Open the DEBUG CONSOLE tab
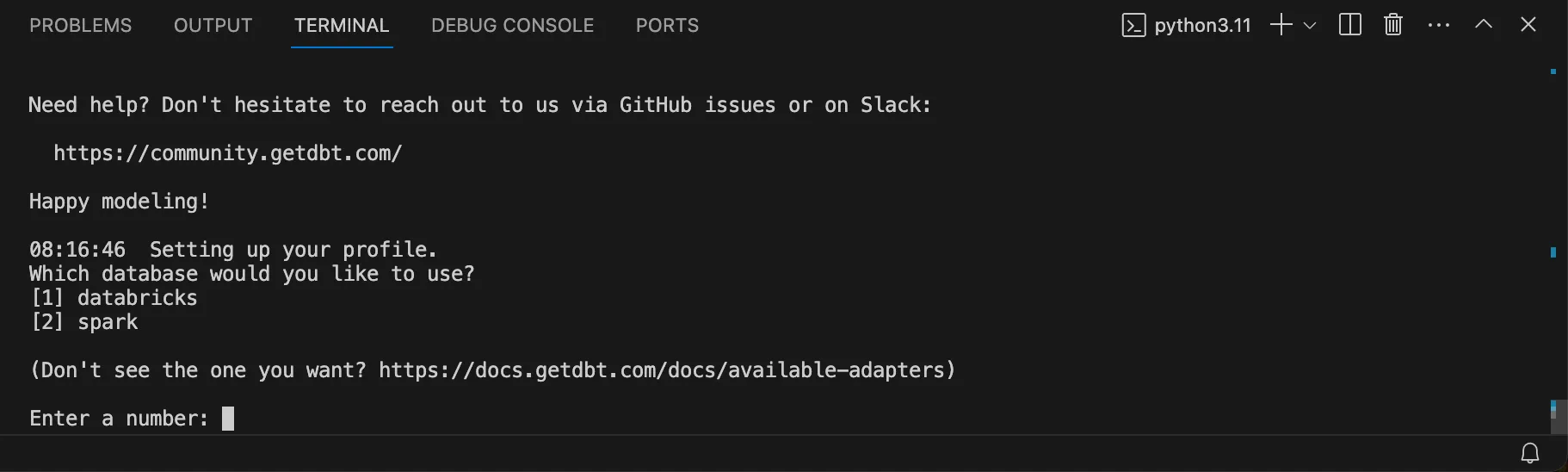This screenshot has height=472, width=1568. coord(512,26)
